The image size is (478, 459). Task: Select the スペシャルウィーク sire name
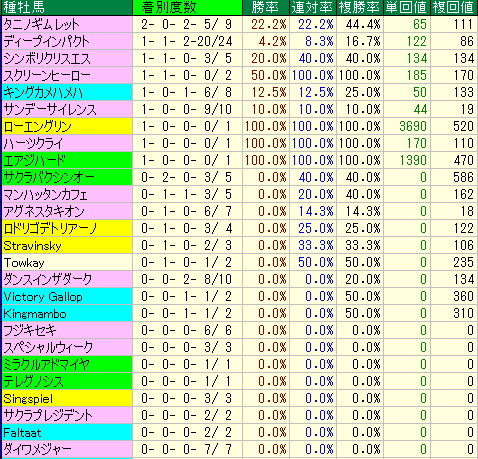(48, 347)
